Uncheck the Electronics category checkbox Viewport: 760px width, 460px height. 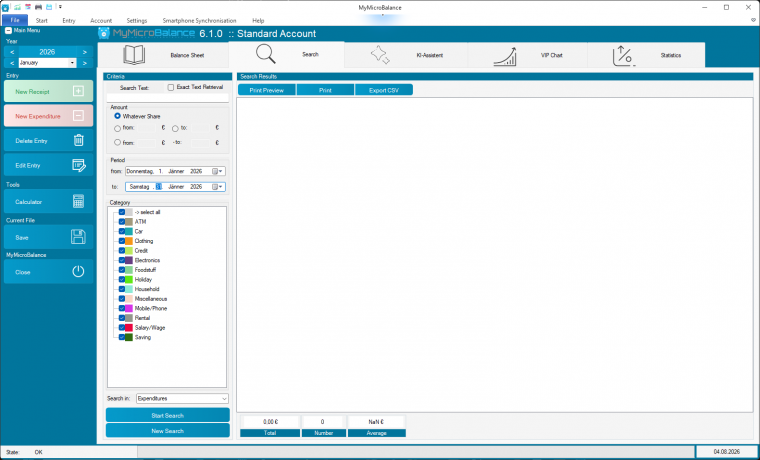[x=122, y=260]
